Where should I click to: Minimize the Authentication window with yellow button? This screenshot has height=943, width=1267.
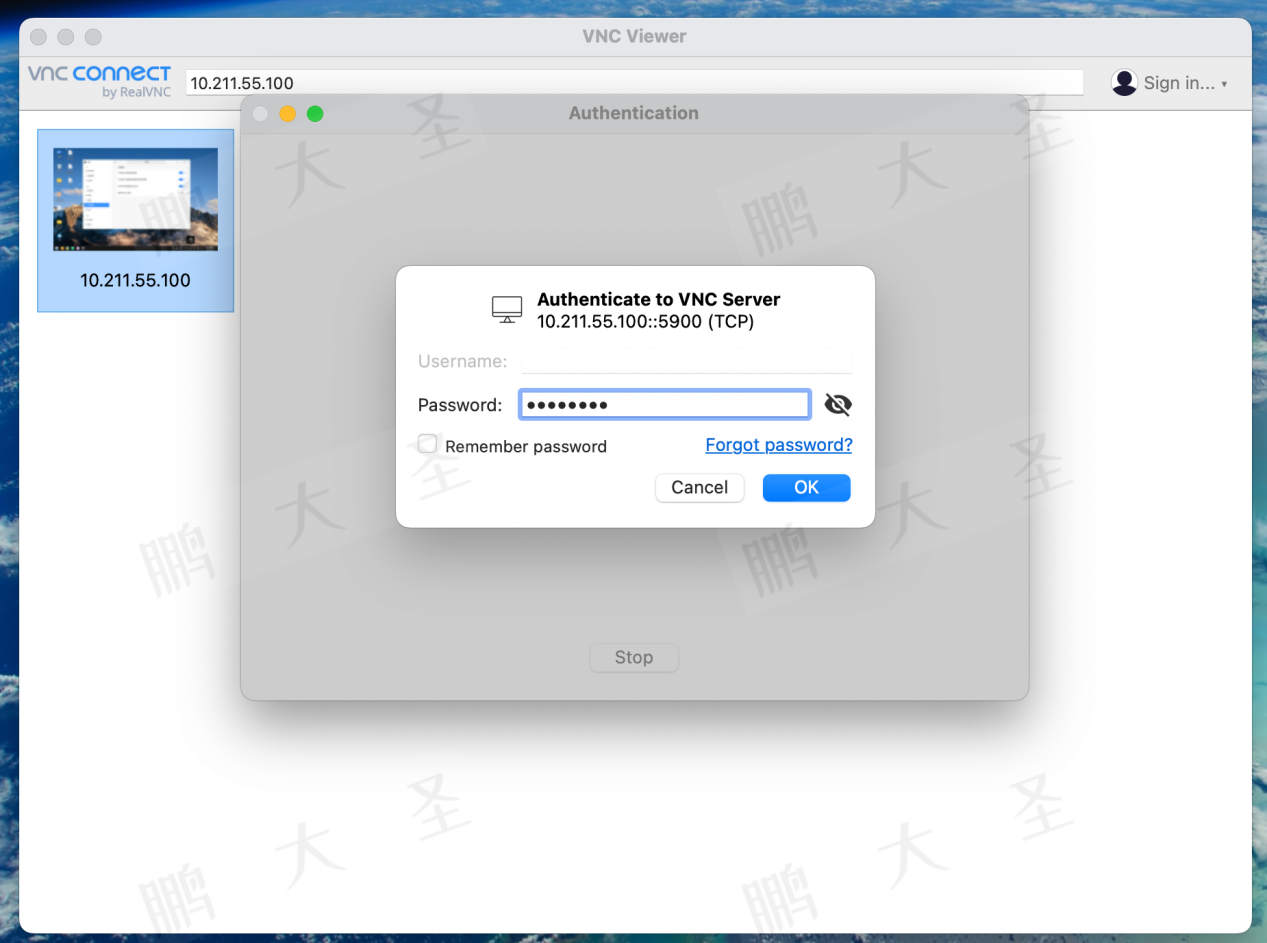[x=287, y=114]
